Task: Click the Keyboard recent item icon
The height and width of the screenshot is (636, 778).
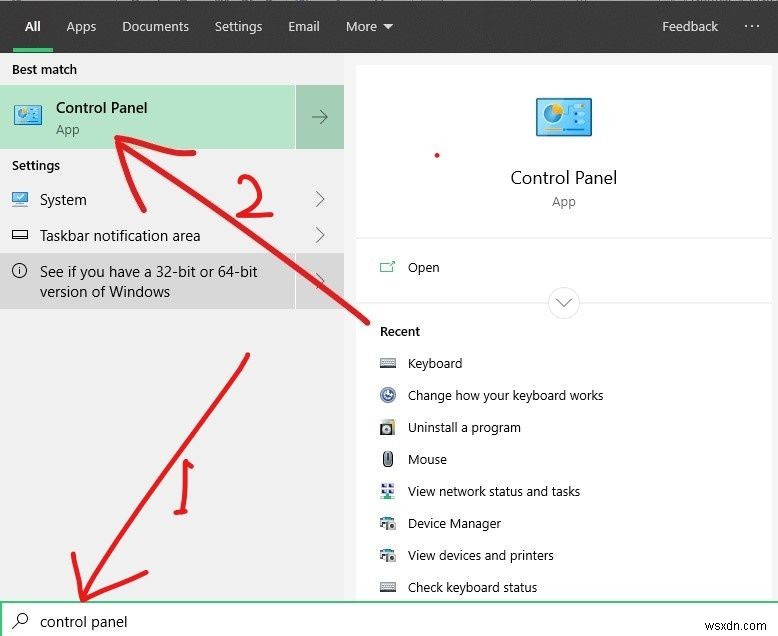Action: click(388, 363)
